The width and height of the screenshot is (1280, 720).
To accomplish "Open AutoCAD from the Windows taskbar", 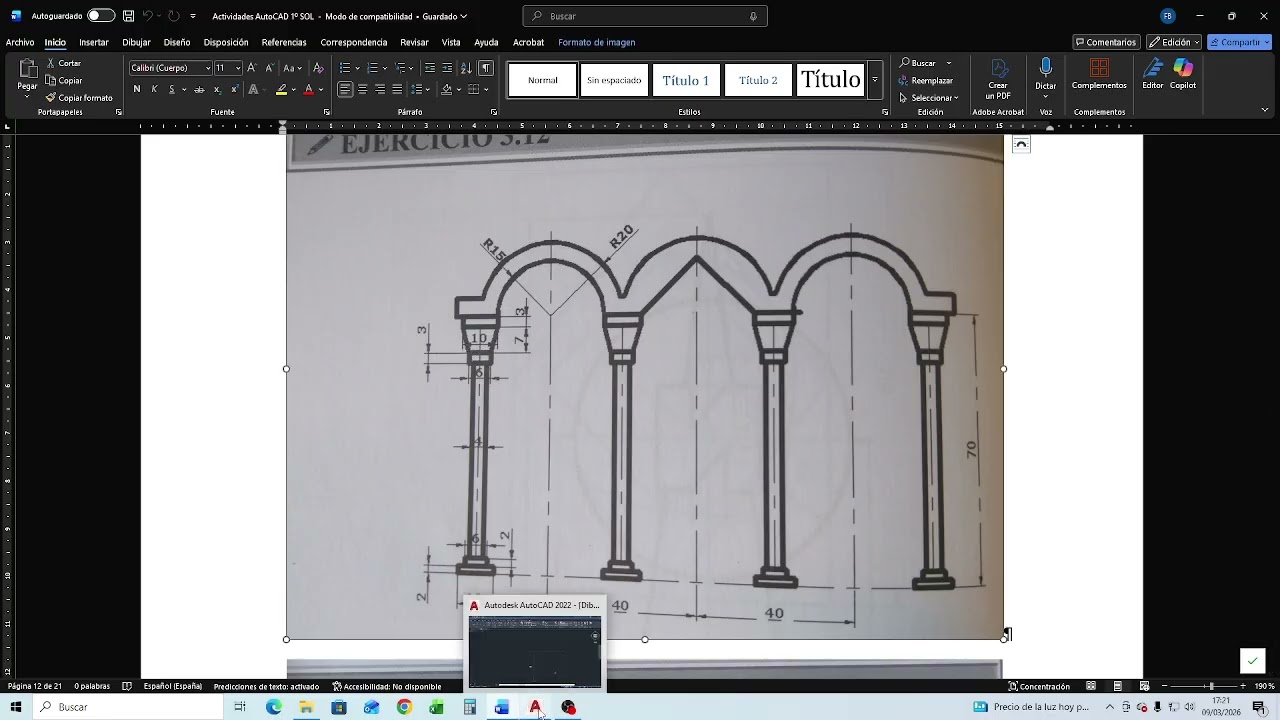I will pos(535,707).
